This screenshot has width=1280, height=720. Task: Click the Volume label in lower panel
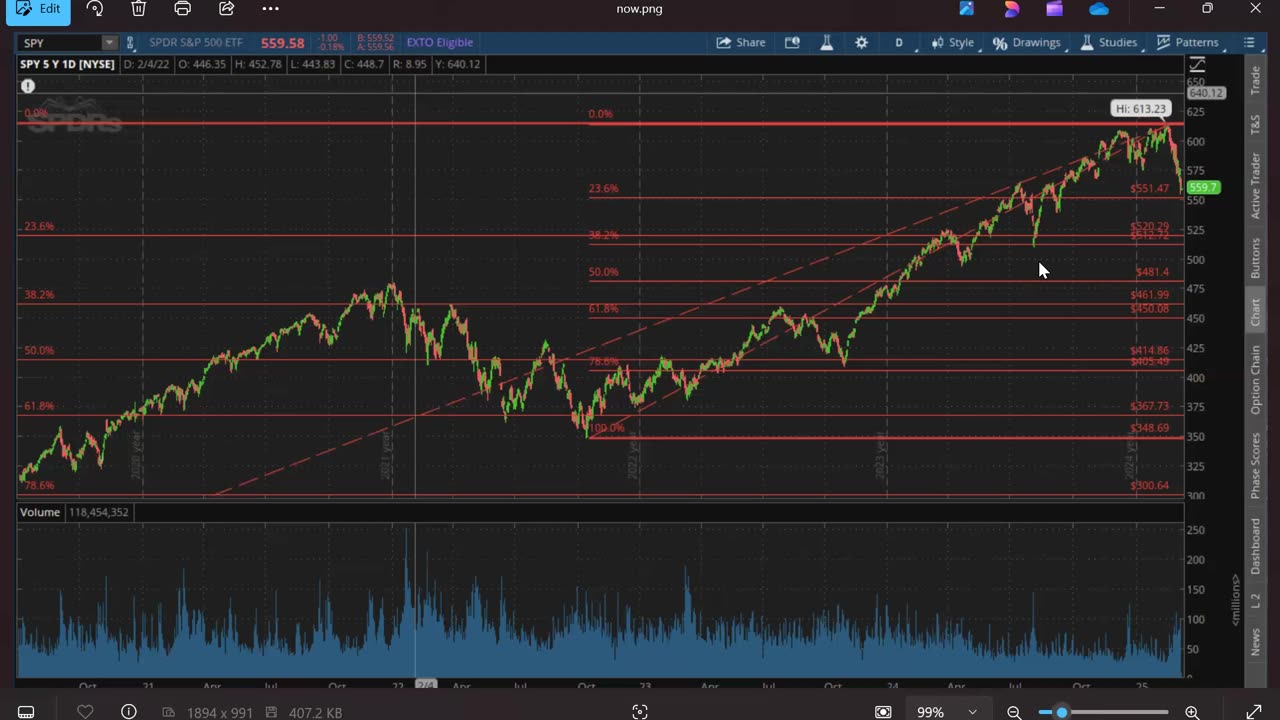[x=40, y=512]
